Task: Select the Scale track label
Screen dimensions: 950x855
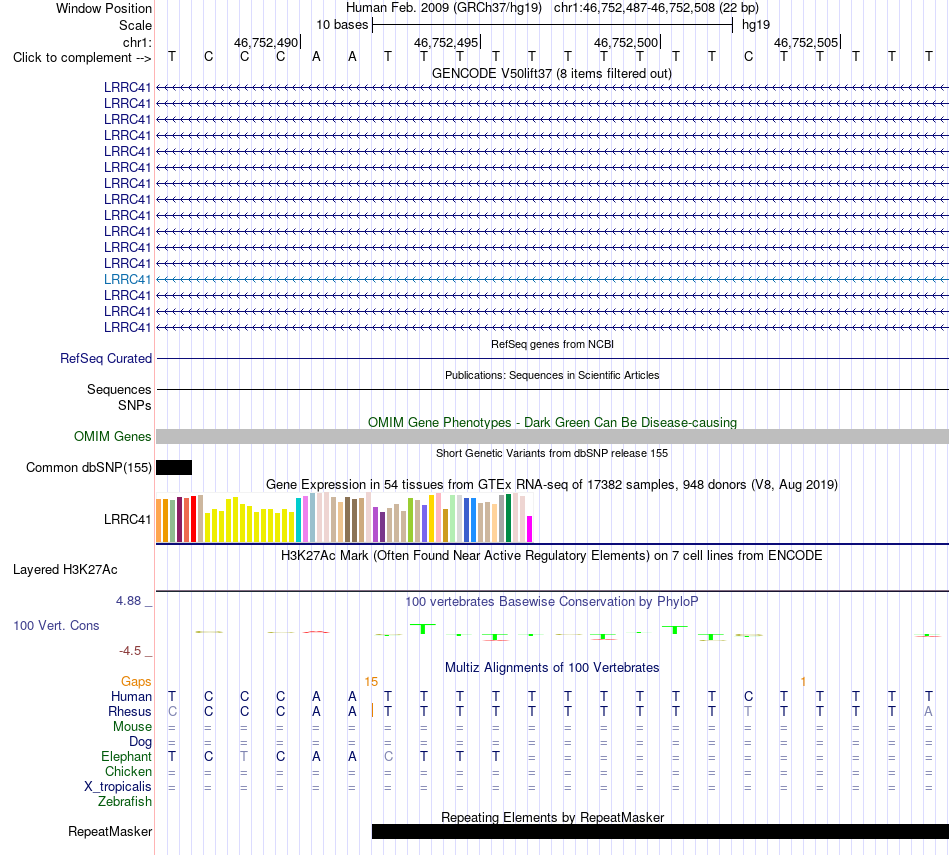Action: (x=135, y=25)
